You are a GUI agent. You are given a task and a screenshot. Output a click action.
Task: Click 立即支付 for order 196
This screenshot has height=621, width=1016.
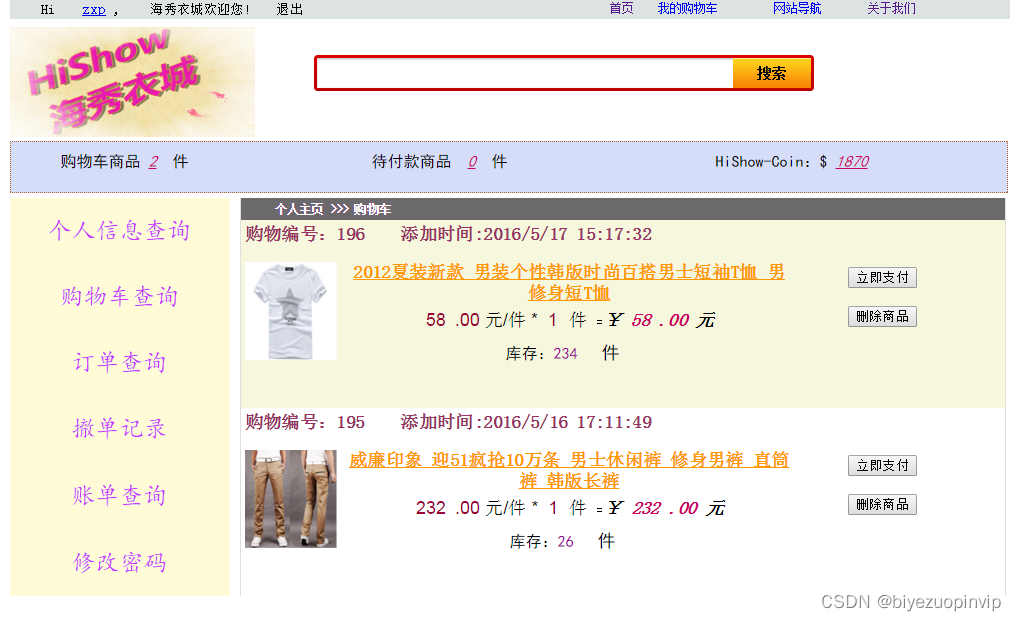(882, 277)
